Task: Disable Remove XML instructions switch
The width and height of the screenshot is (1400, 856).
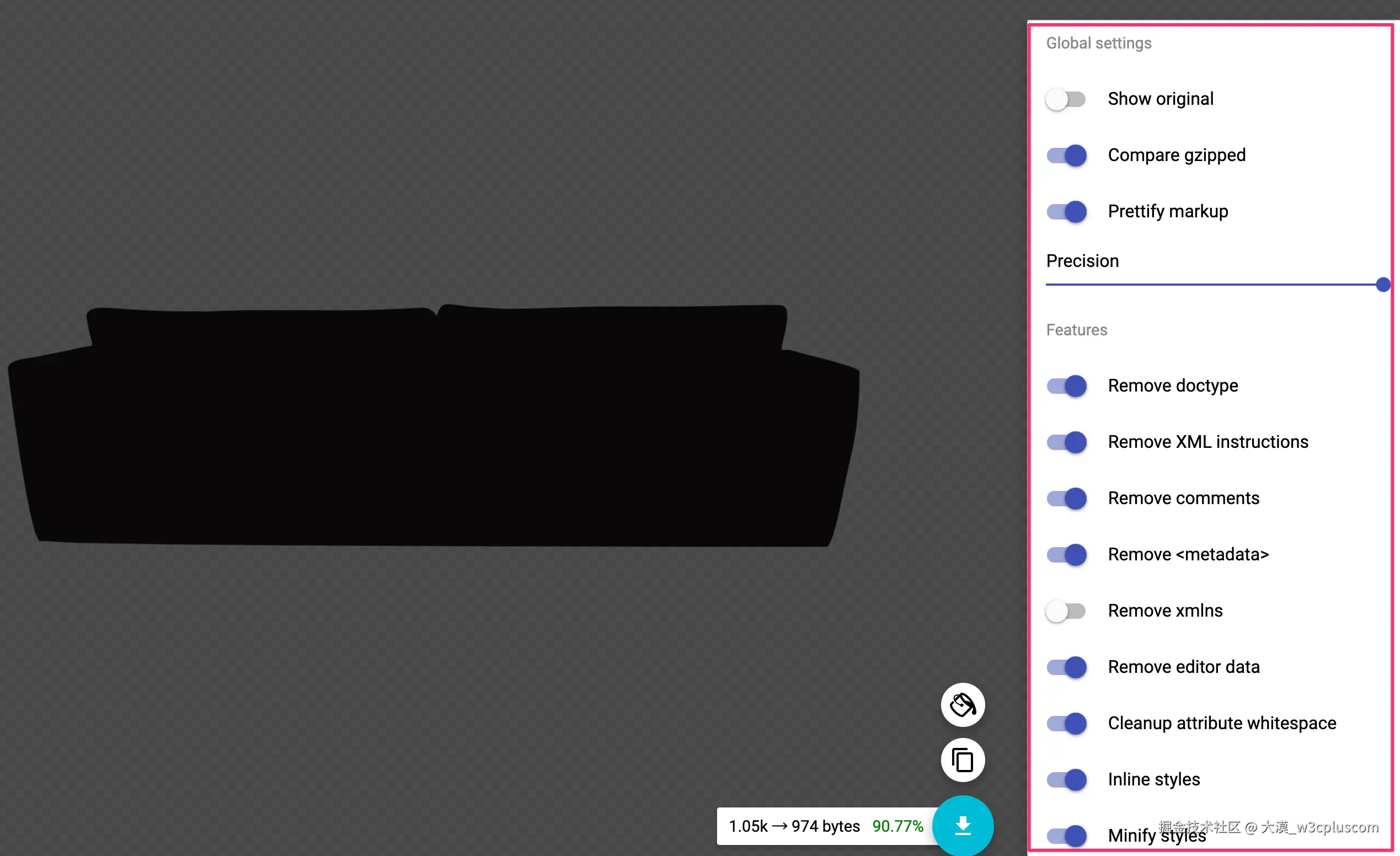Action: point(1066,442)
